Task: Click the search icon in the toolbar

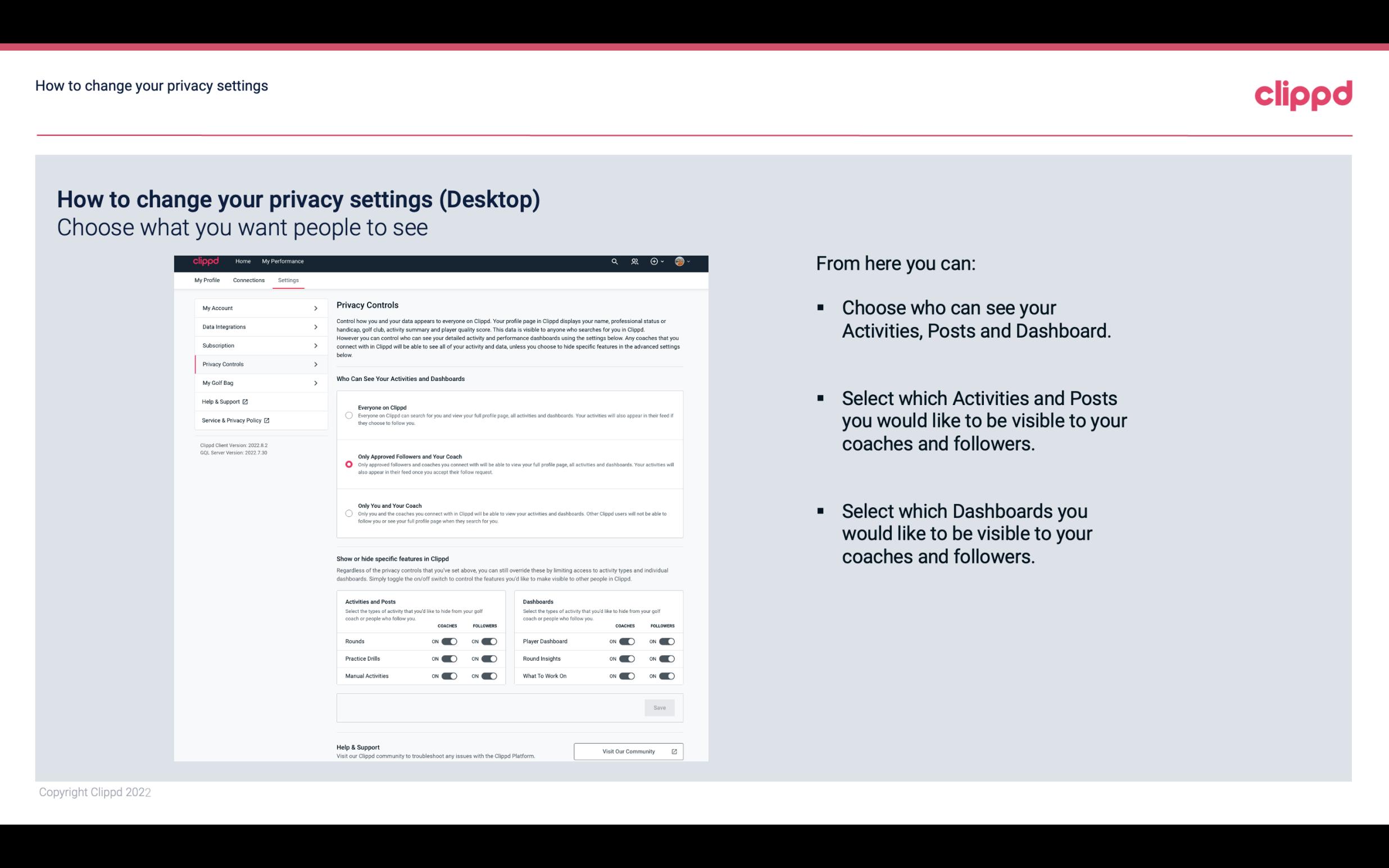Action: (615, 262)
